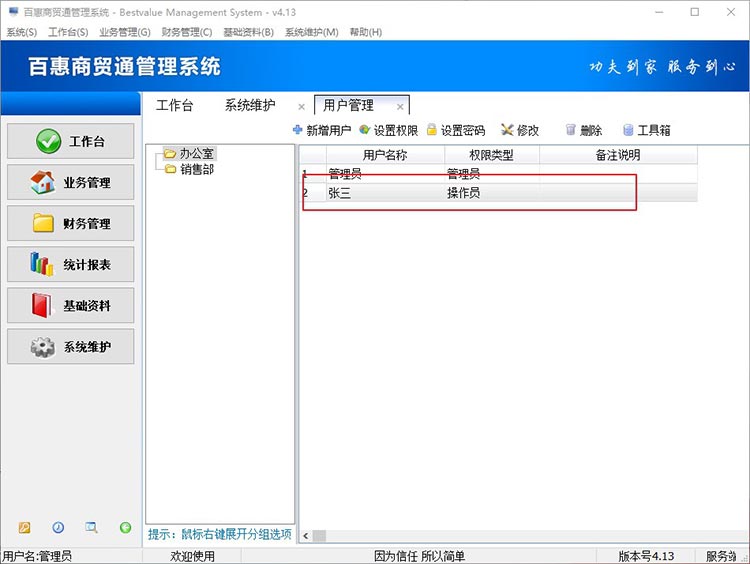Image resolution: width=750 pixels, height=564 pixels.
Task: Click the status bar text 欢迎使用
Action: point(192,556)
